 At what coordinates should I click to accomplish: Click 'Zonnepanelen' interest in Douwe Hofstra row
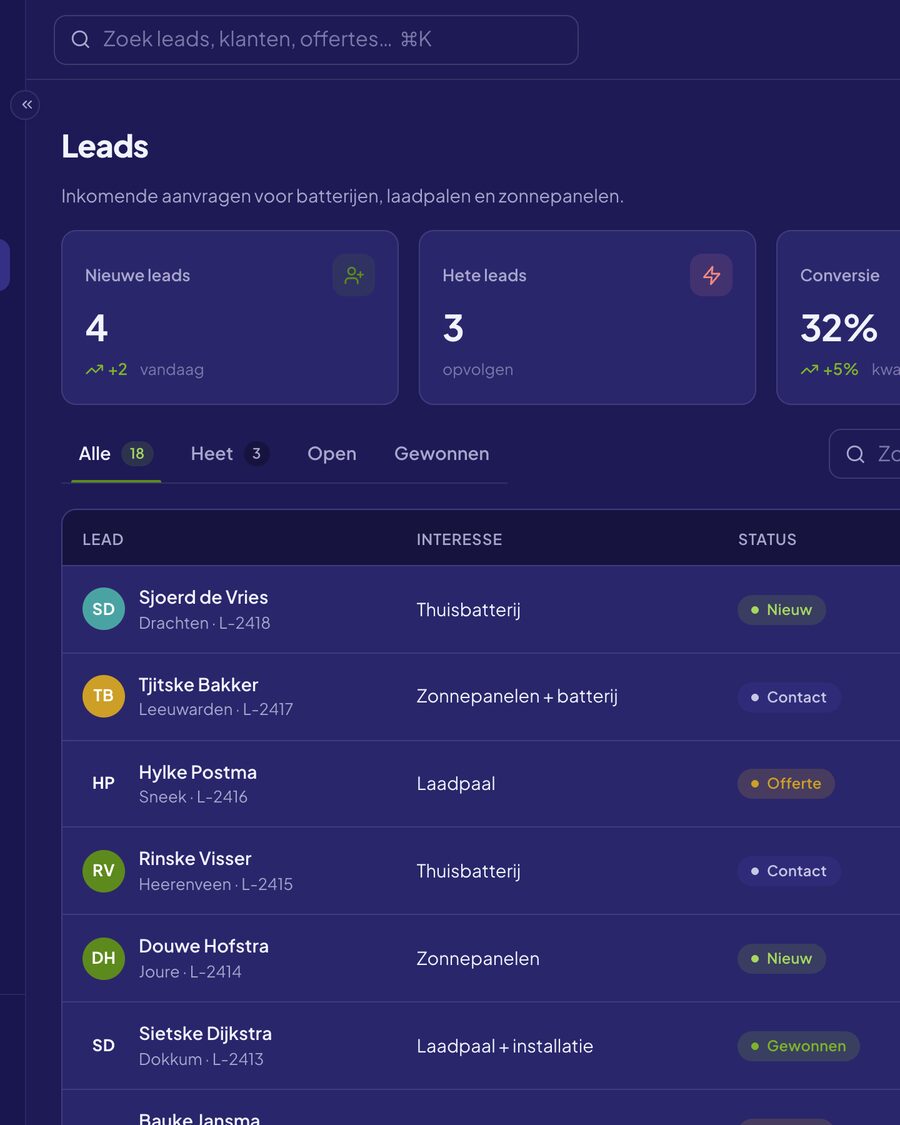(x=478, y=959)
